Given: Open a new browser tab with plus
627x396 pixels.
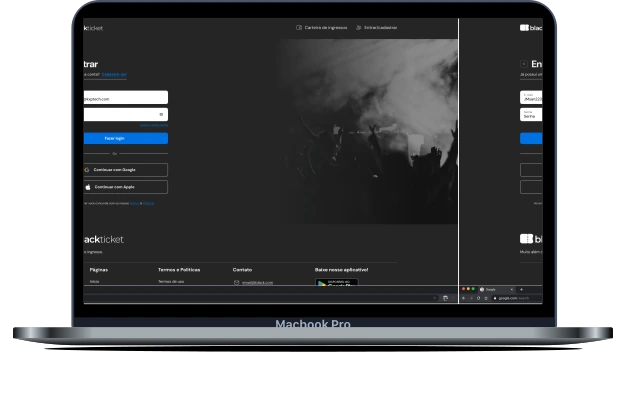Looking at the screenshot, I should click(x=521, y=289).
